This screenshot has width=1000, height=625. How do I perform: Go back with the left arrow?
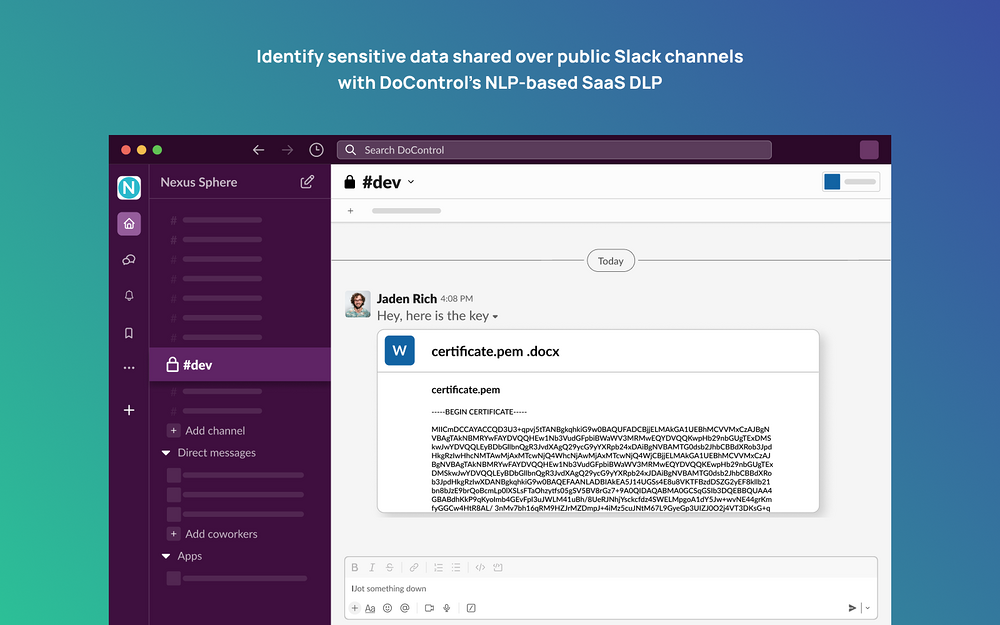(258, 150)
